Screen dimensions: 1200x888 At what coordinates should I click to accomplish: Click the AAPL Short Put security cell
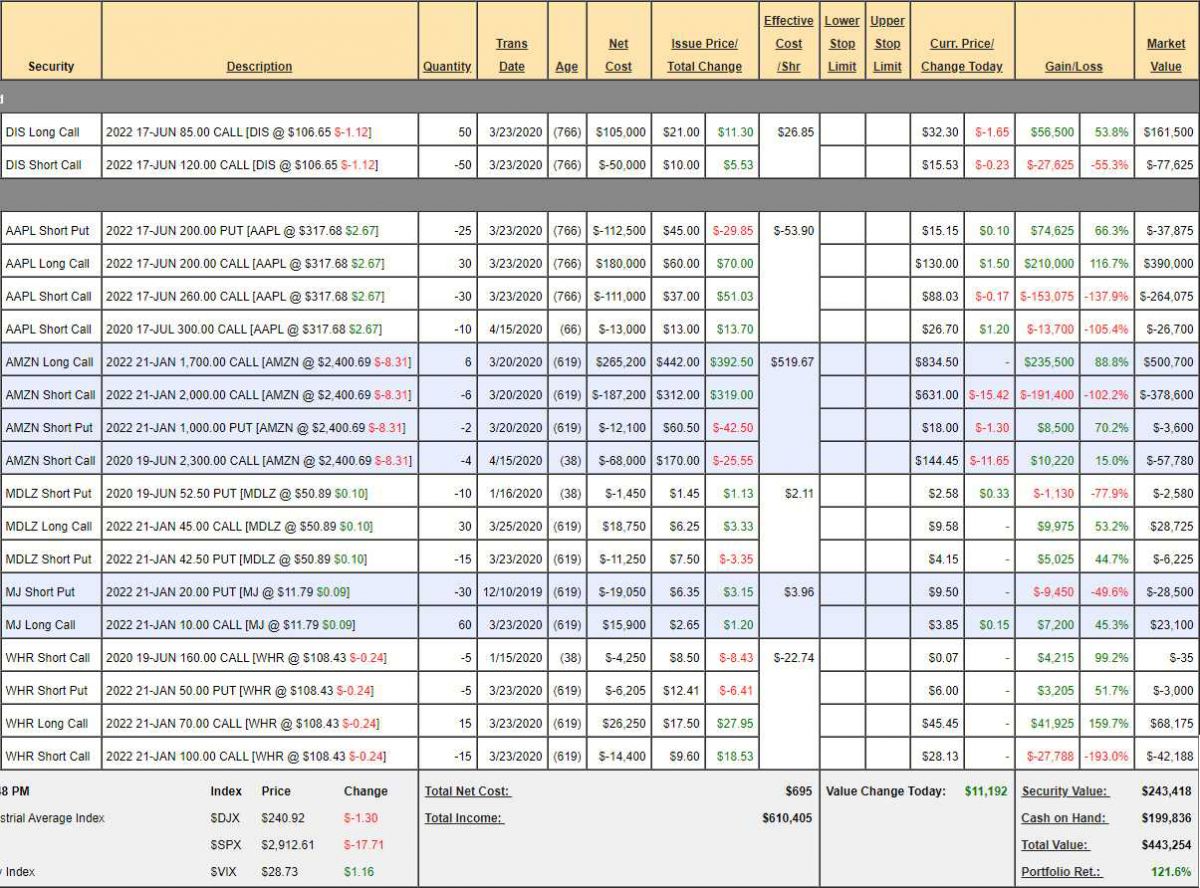coord(47,231)
